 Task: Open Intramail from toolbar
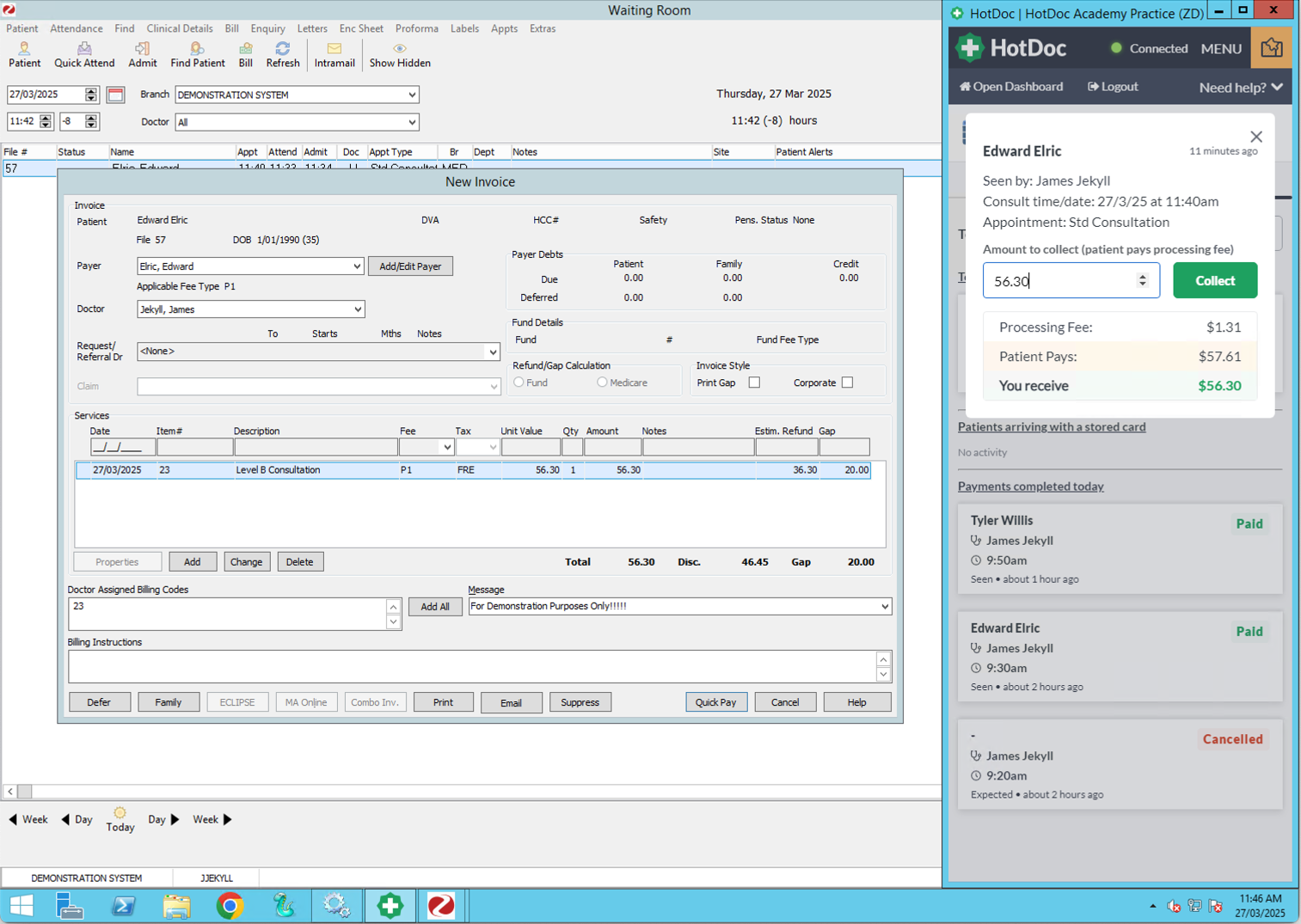(334, 55)
